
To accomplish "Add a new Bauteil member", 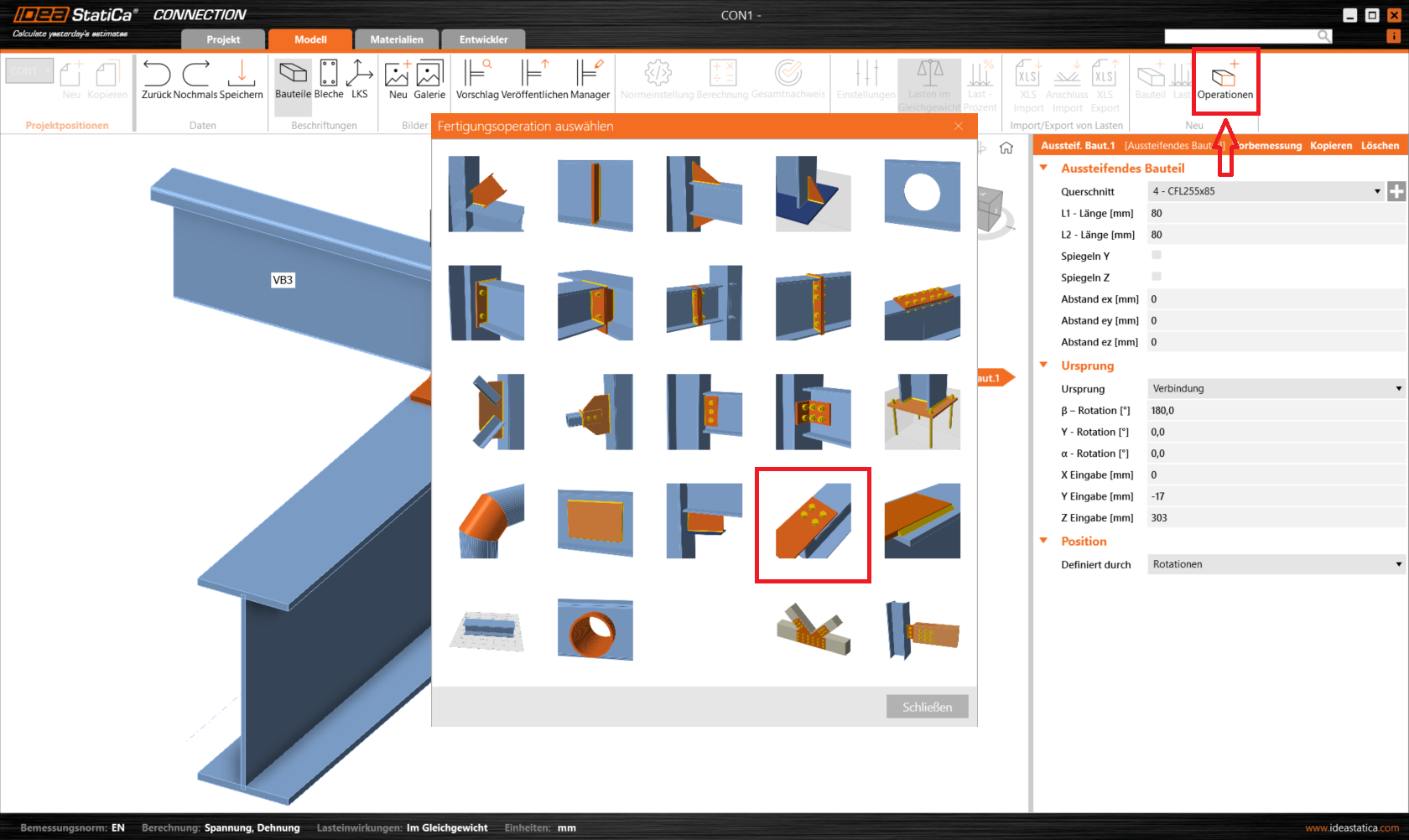I will [1151, 80].
